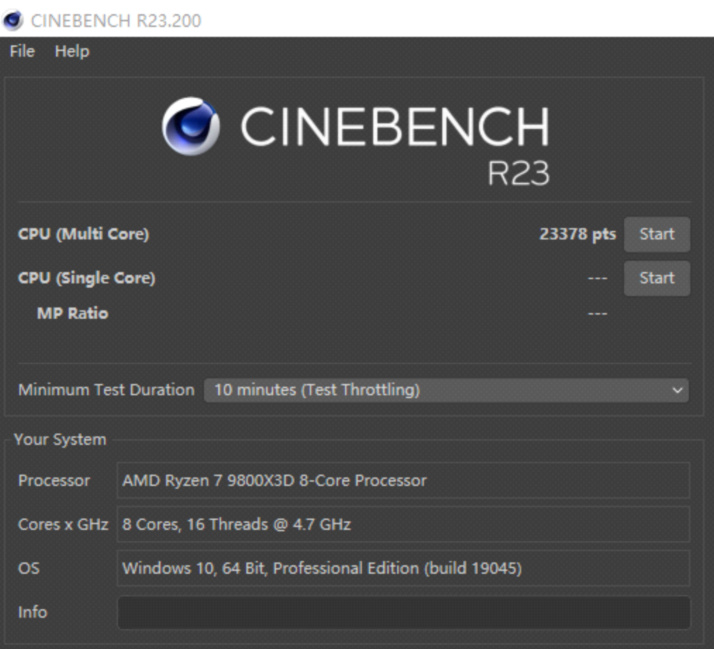Select the Cores x GHz field
Screen dimensions: 714x649
(x=403, y=524)
